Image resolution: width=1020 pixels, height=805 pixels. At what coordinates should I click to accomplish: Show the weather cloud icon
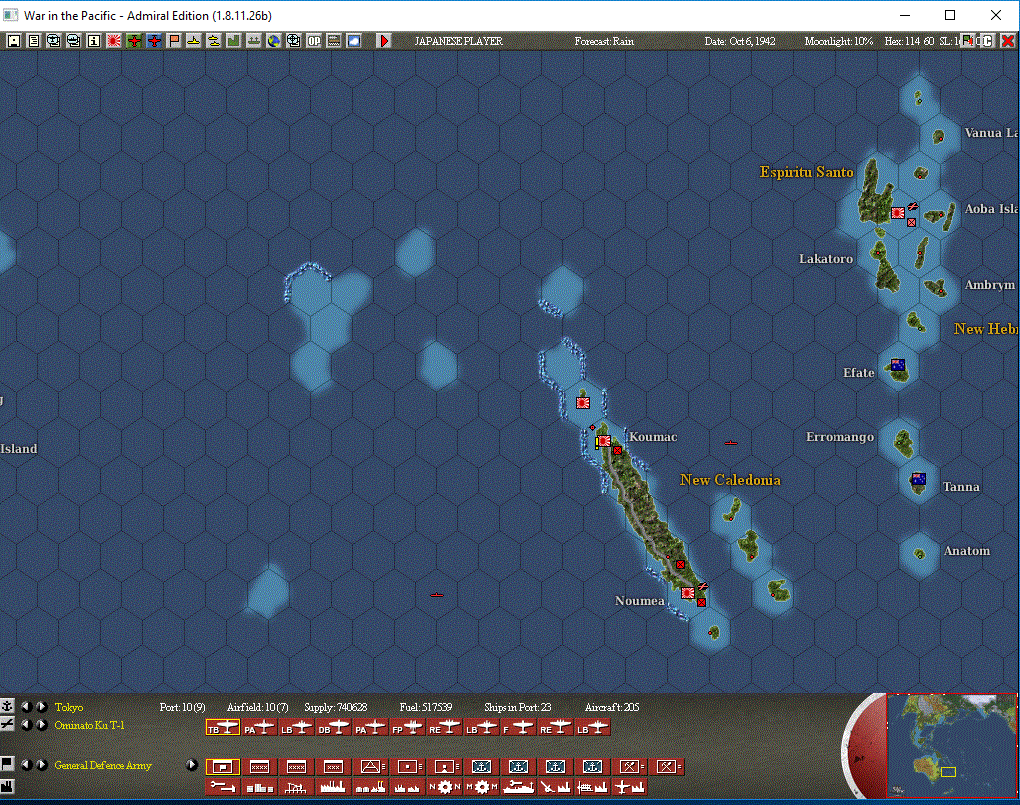(x=354, y=41)
